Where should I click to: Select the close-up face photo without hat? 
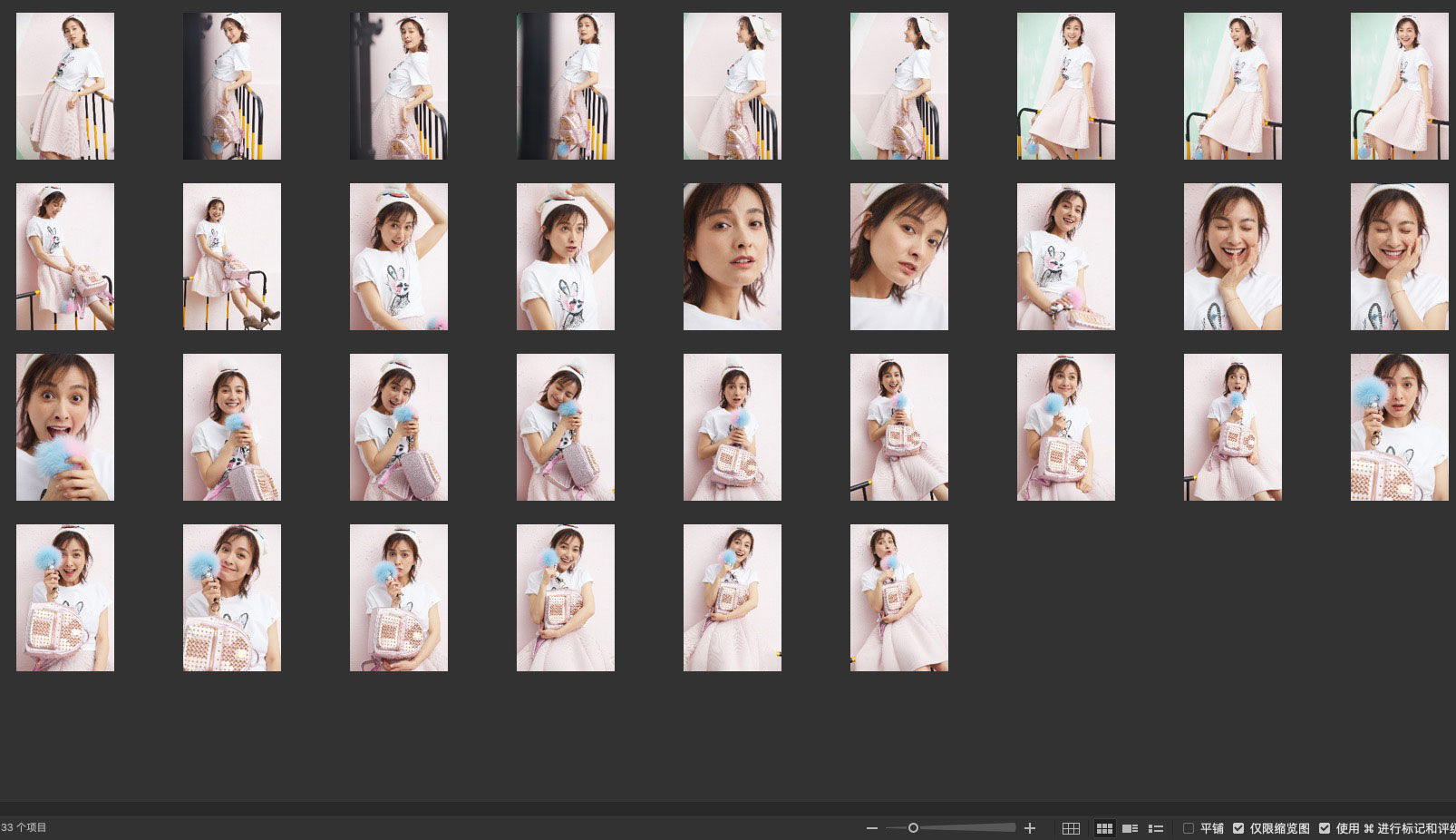pos(732,257)
